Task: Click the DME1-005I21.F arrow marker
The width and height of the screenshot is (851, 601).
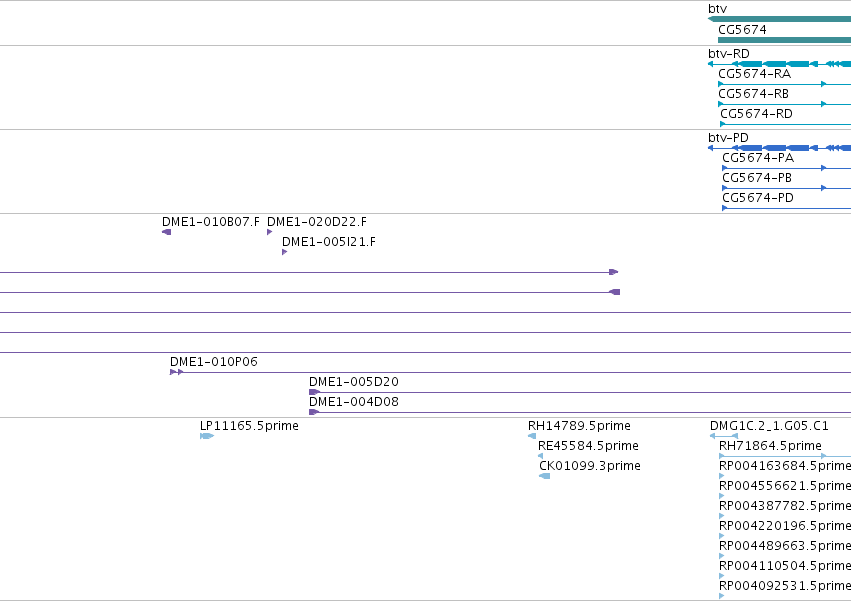Action: 284,252
